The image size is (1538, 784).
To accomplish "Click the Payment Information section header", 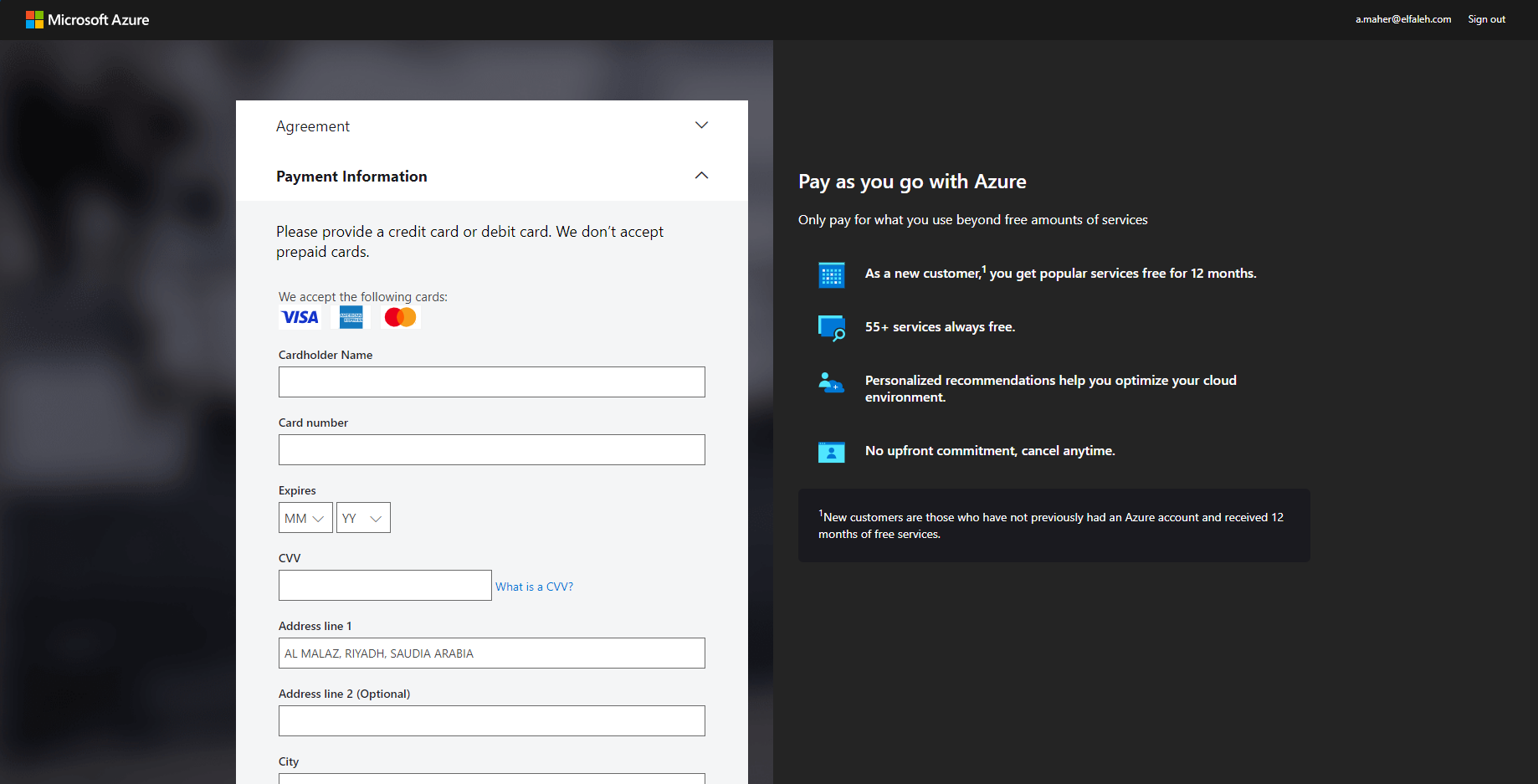I will 492,176.
